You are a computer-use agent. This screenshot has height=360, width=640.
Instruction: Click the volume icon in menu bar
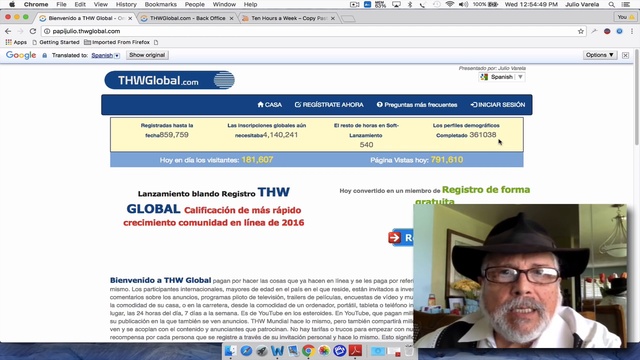[463, 4]
